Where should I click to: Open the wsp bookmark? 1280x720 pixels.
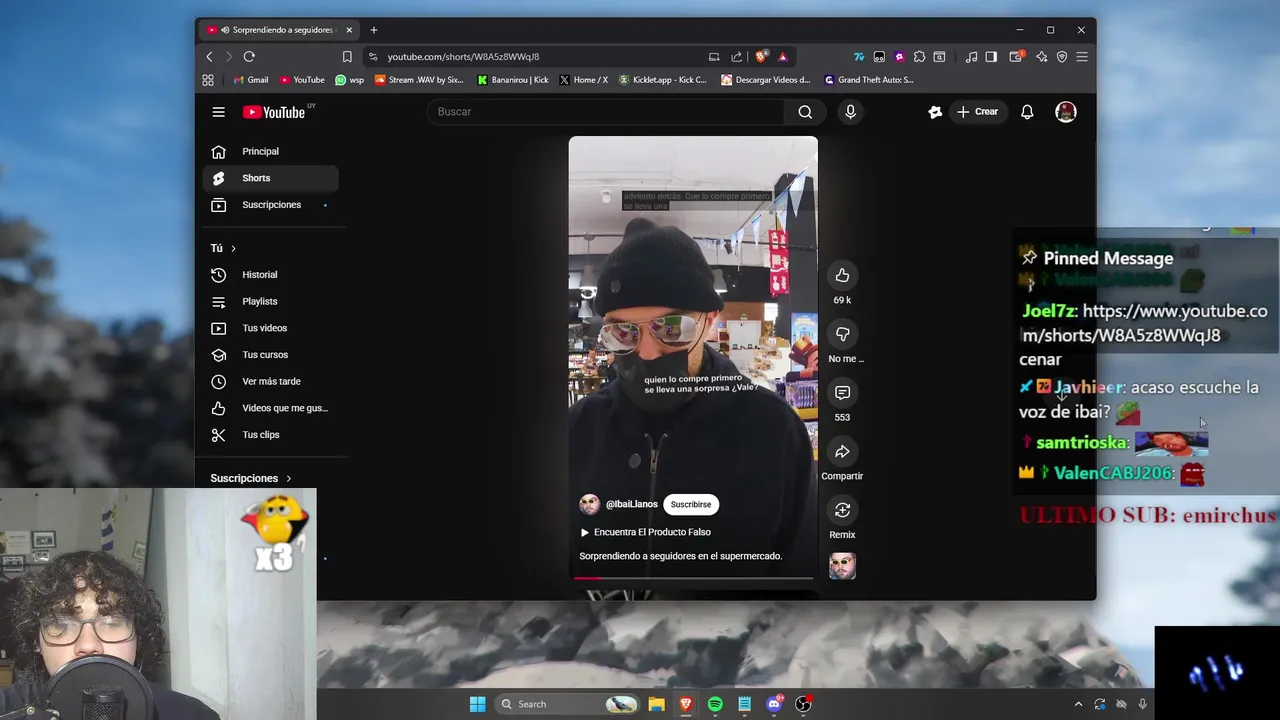coord(350,80)
